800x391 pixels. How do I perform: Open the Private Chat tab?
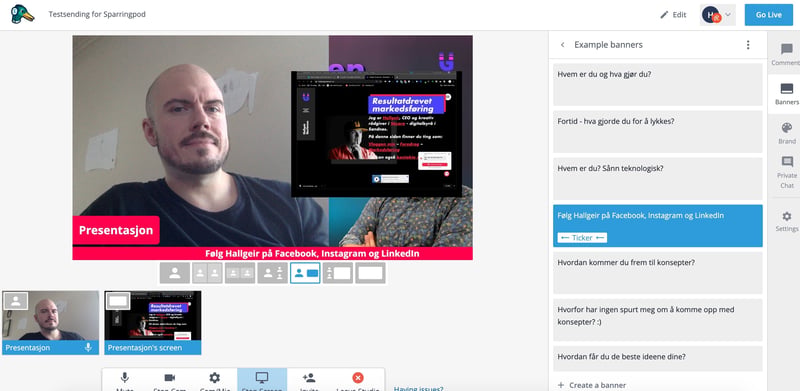tap(786, 173)
